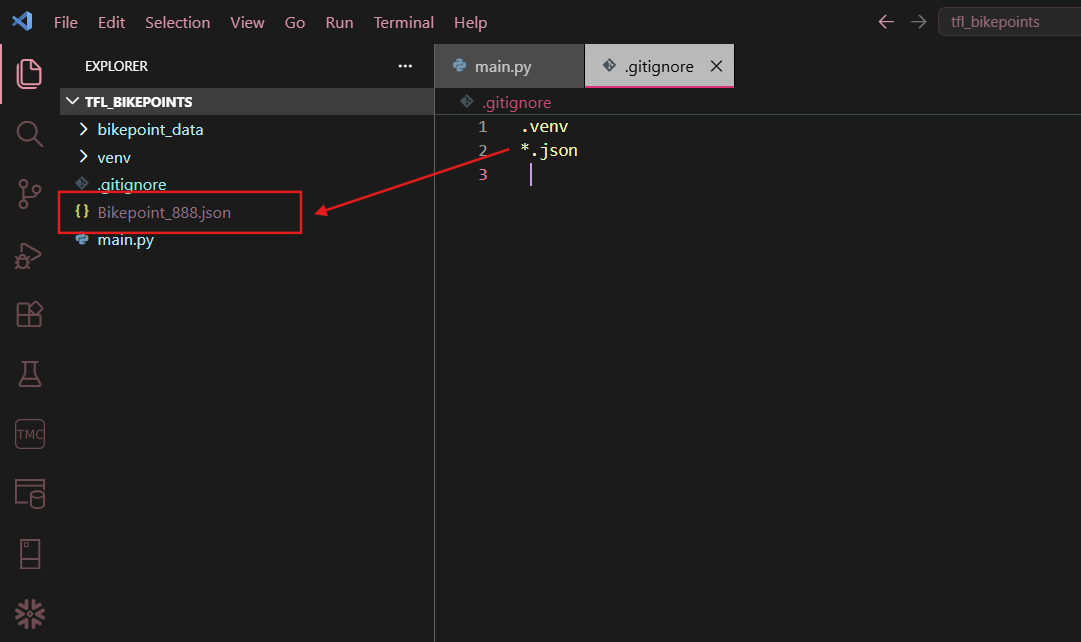Open the database explorer sidebar icon
This screenshot has height=642, width=1081.
click(30, 494)
